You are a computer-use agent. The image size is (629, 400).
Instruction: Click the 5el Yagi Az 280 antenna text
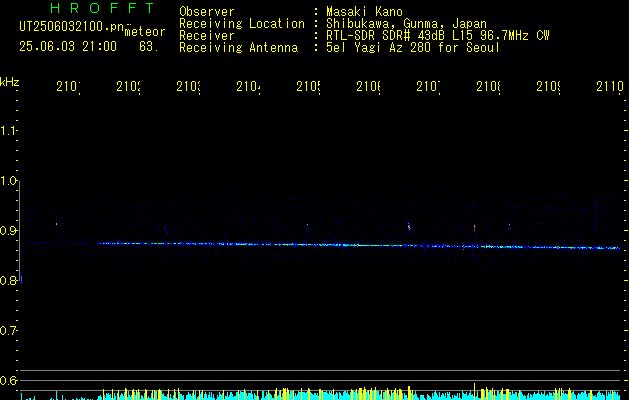(x=413, y=48)
